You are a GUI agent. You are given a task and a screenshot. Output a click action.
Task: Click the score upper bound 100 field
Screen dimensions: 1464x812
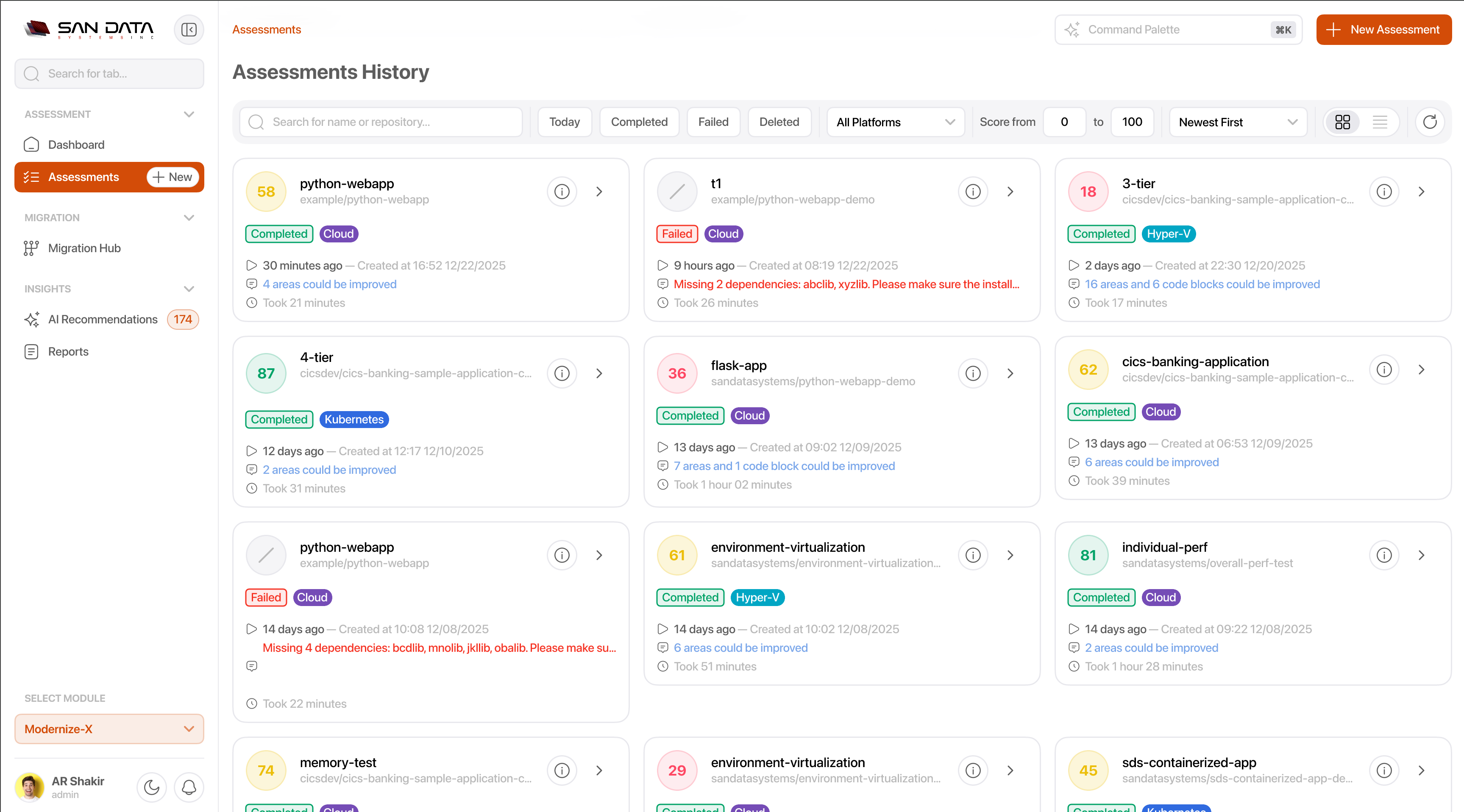(x=1132, y=122)
